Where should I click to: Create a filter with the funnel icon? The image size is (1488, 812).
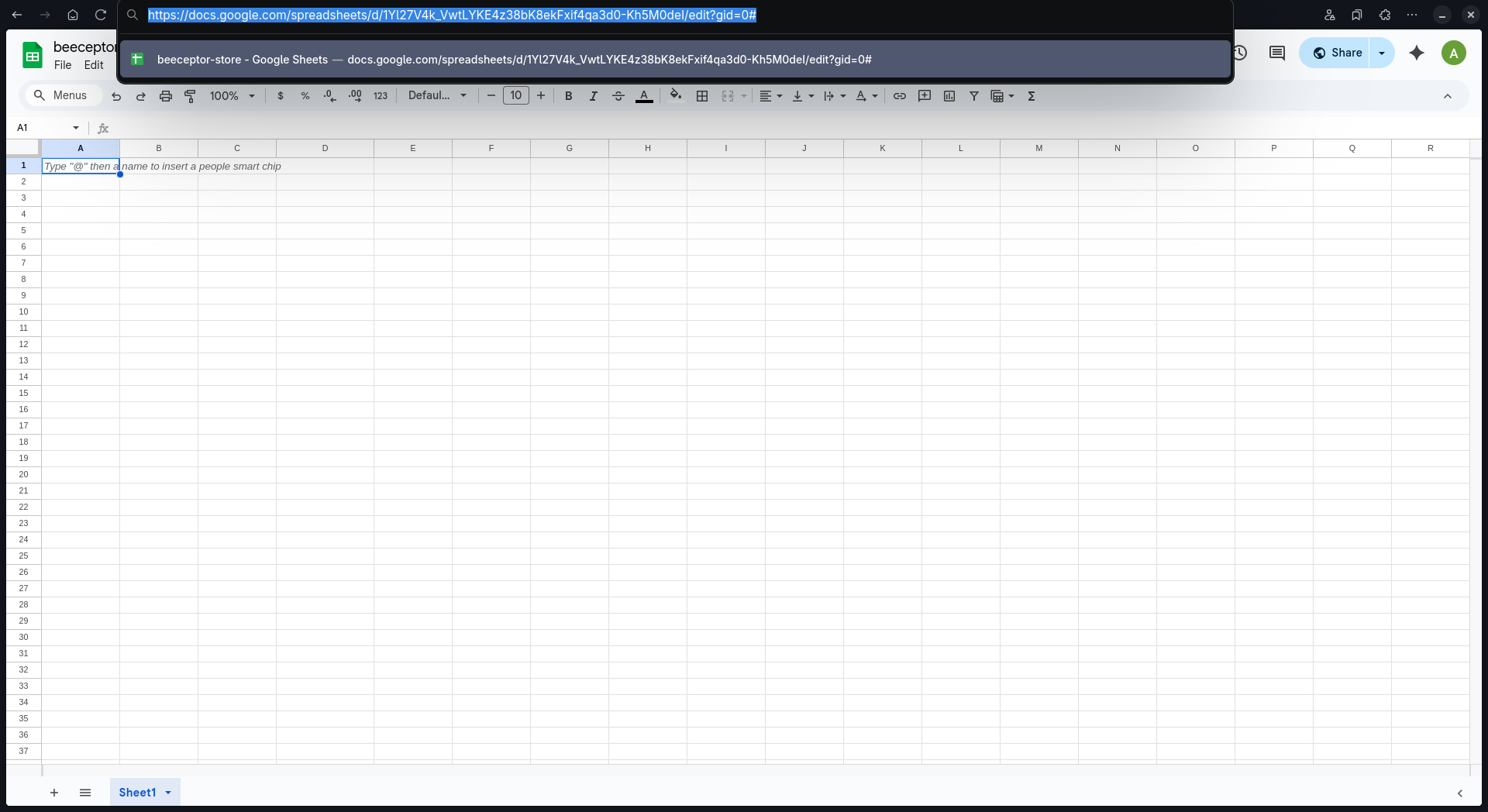pyautogui.click(x=974, y=95)
